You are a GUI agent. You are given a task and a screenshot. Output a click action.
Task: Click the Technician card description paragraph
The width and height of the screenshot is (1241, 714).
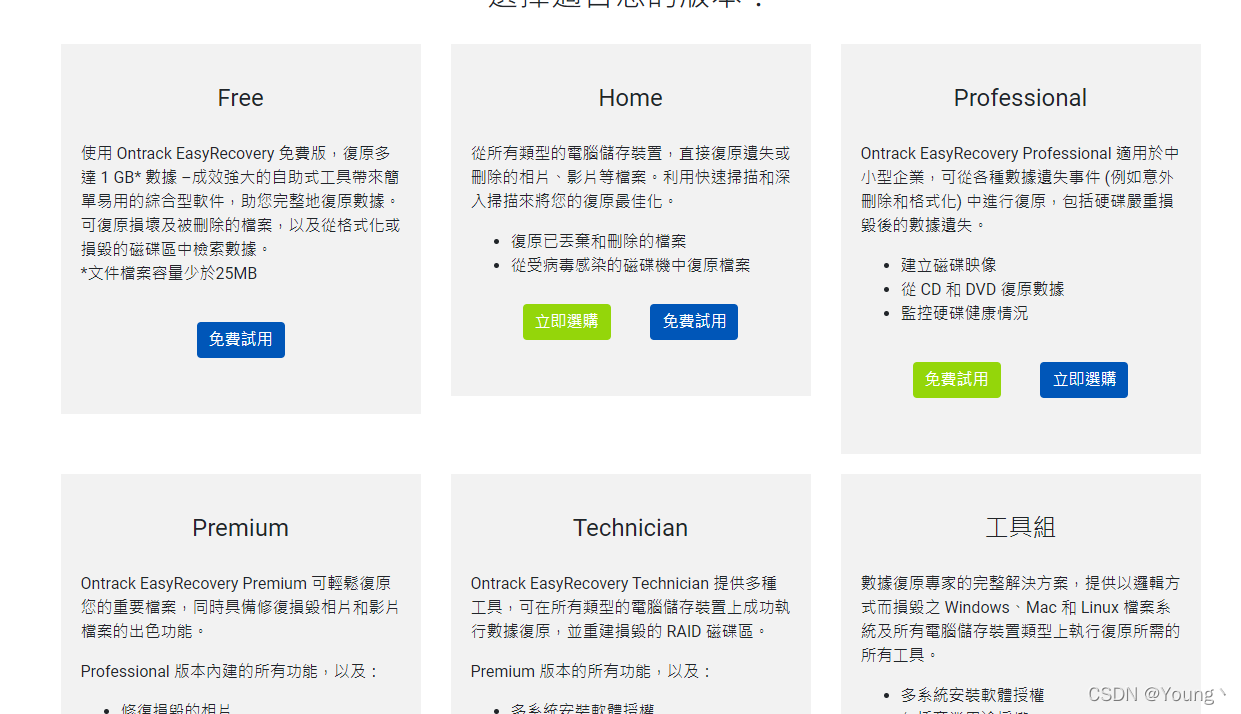click(630, 607)
